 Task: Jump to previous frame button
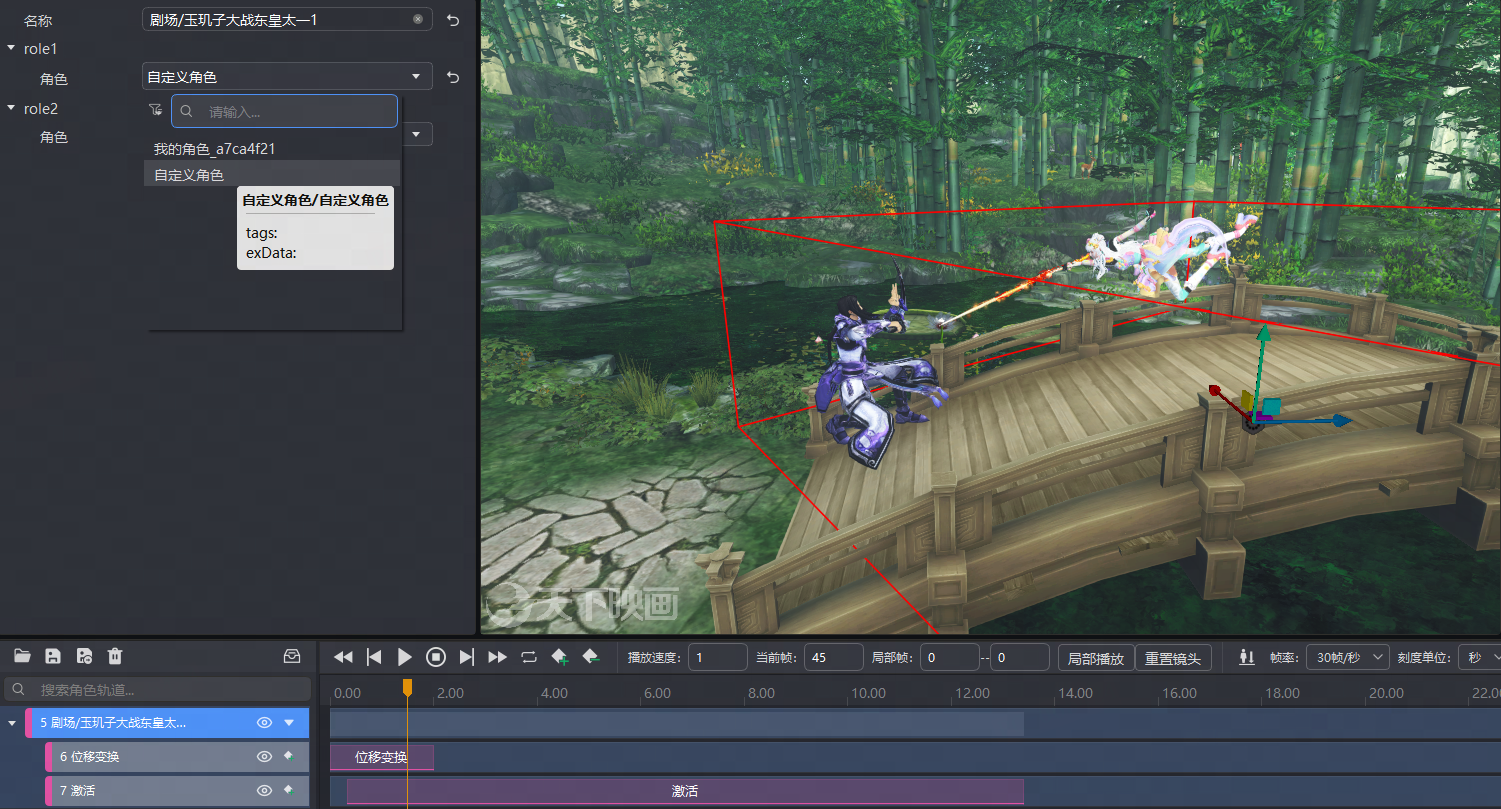pyautogui.click(x=374, y=657)
